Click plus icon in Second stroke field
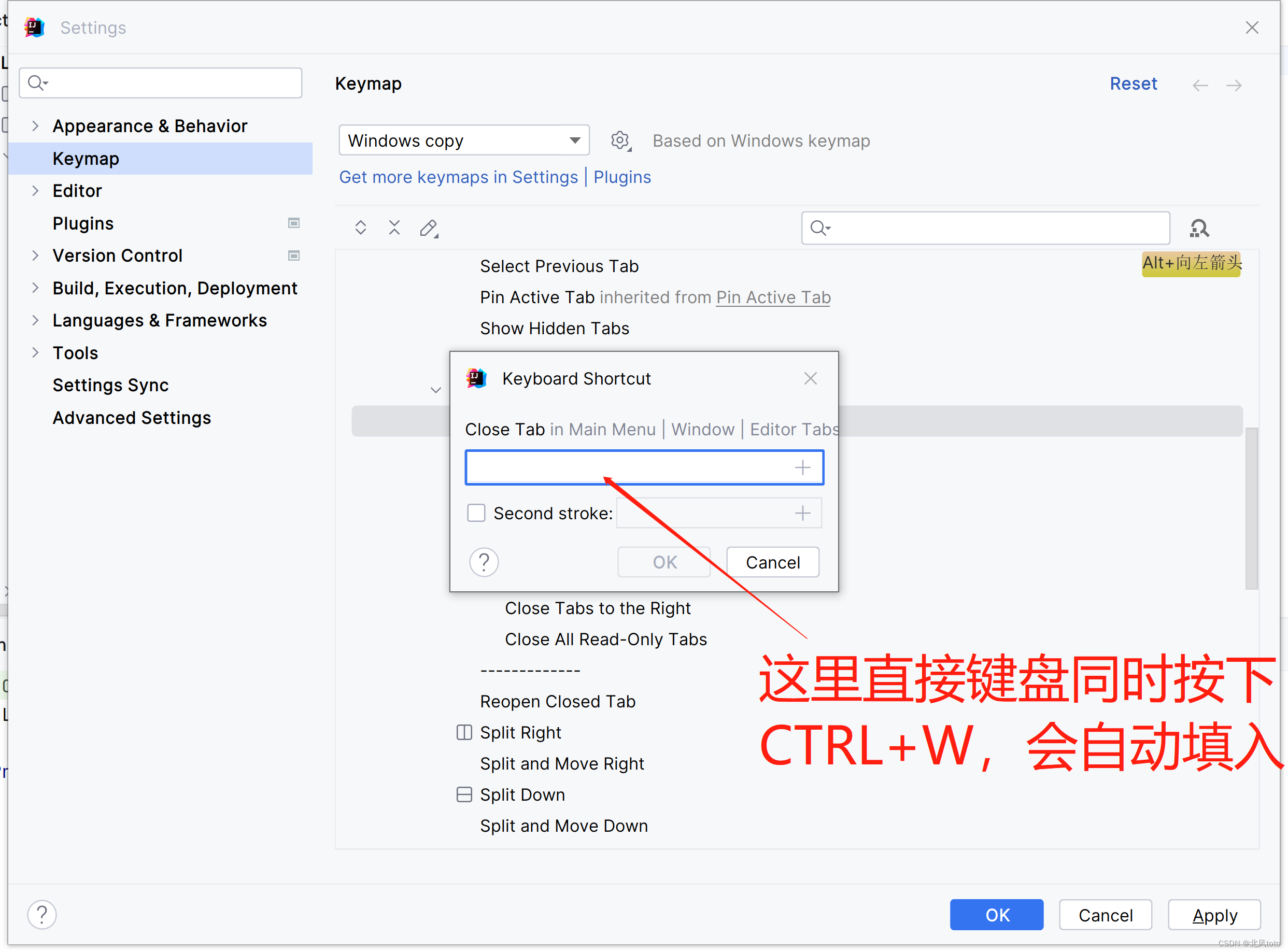The width and height of the screenshot is (1288, 952). 803,513
